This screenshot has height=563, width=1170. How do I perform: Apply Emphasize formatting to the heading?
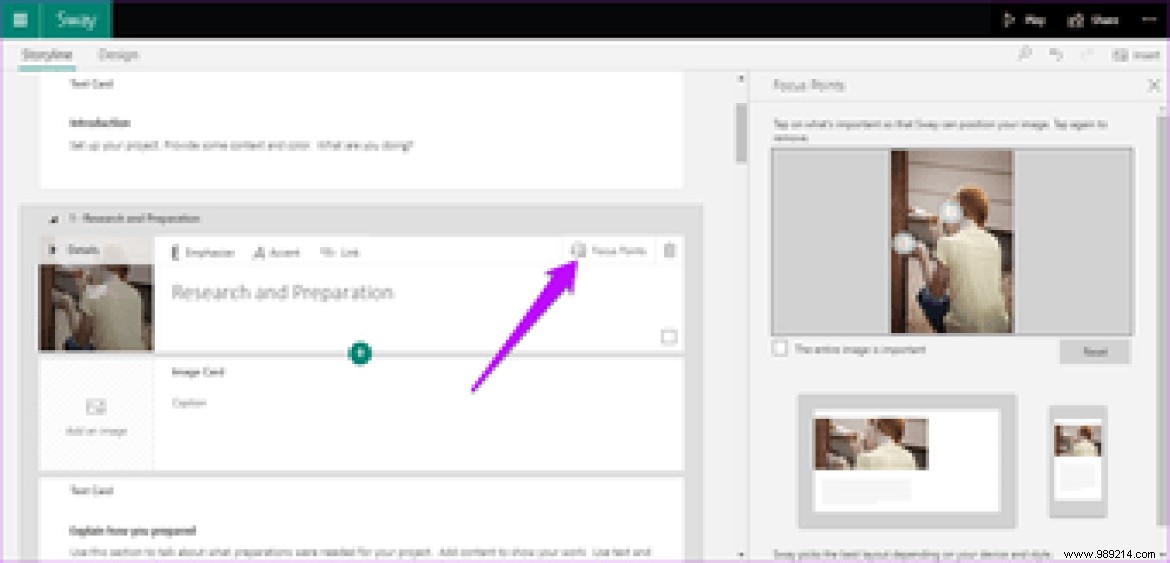click(x=203, y=253)
